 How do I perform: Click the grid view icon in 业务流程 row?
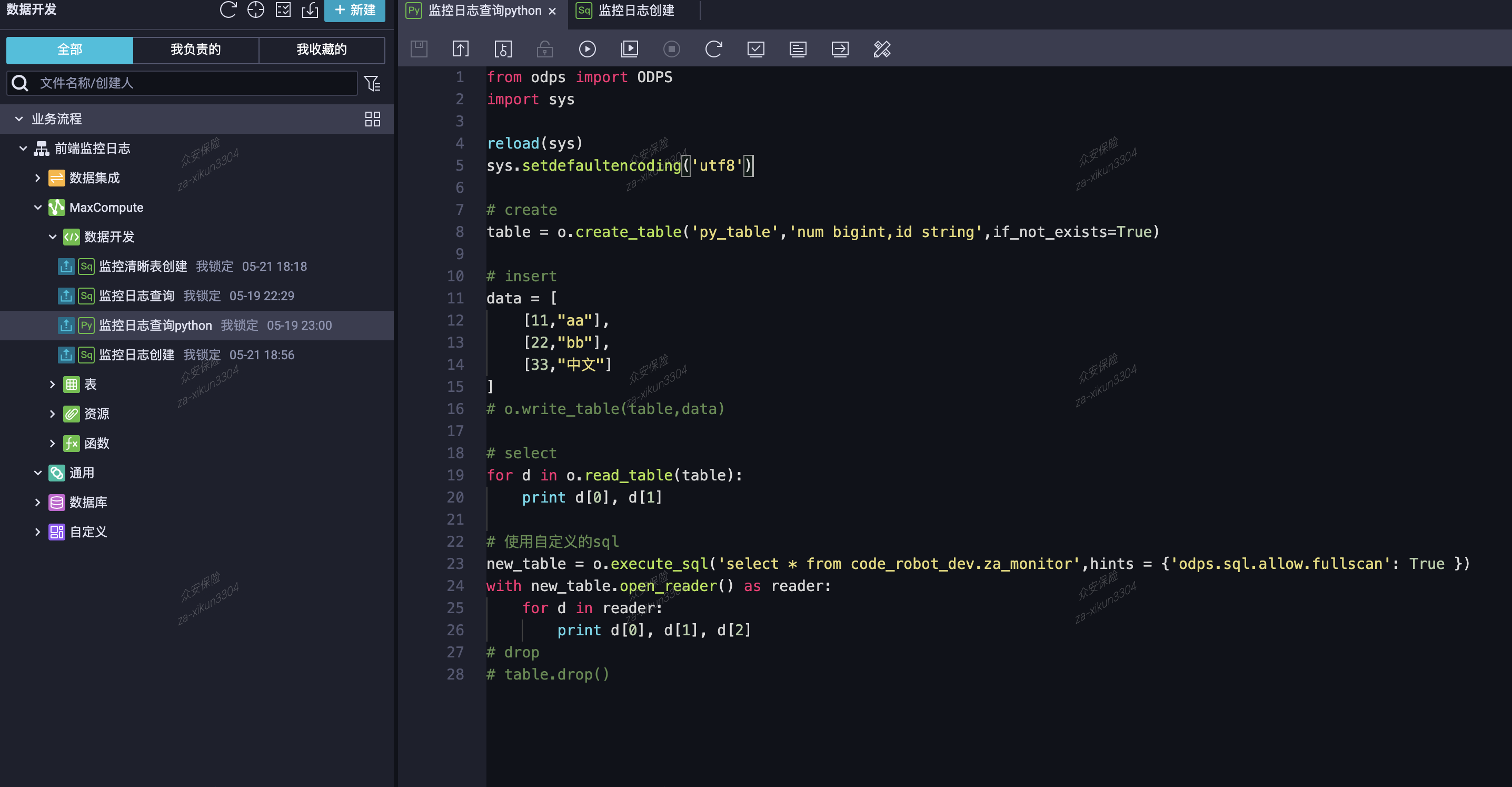373,119
